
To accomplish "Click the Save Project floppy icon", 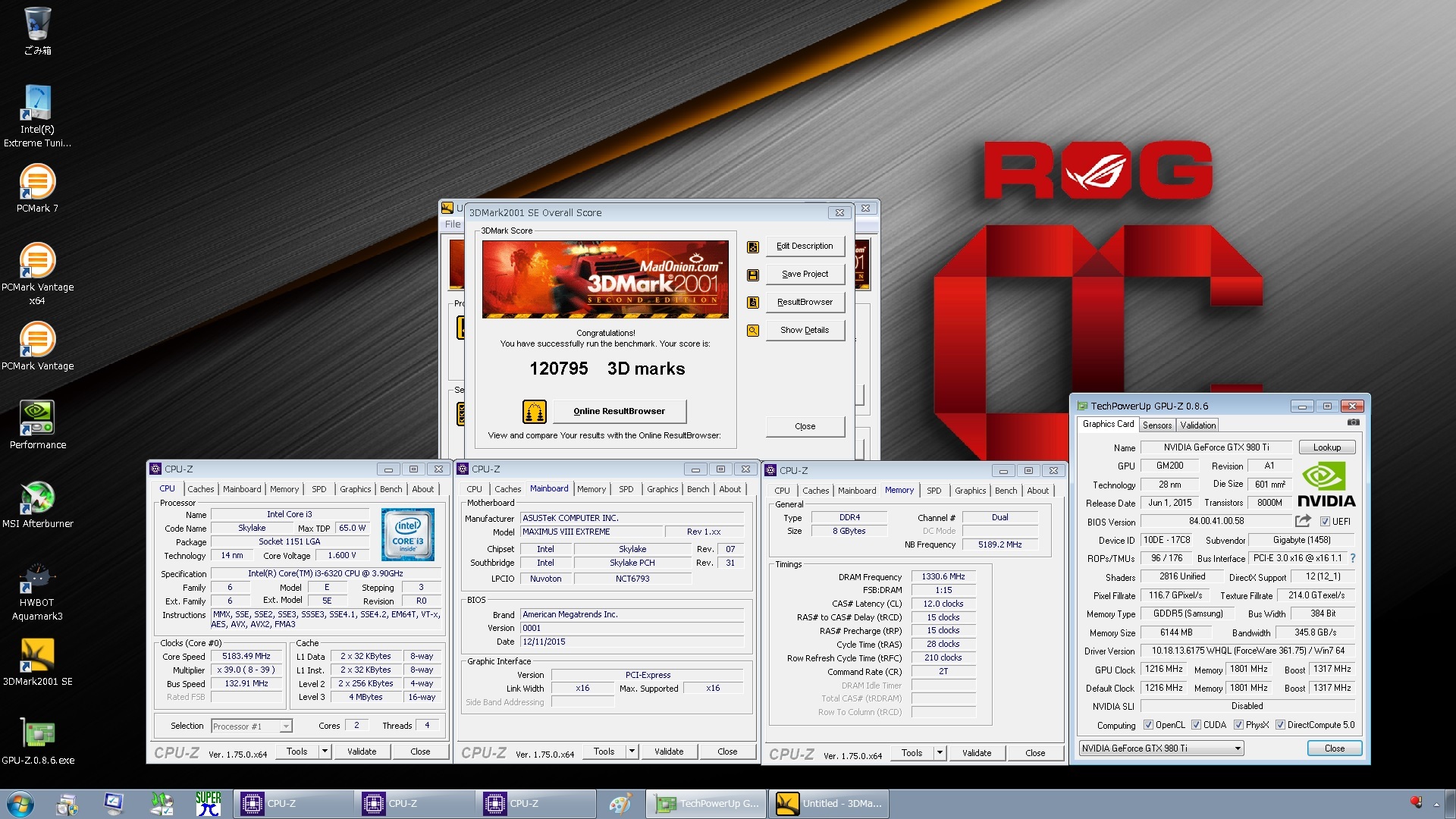I will (x=753, y=275).
